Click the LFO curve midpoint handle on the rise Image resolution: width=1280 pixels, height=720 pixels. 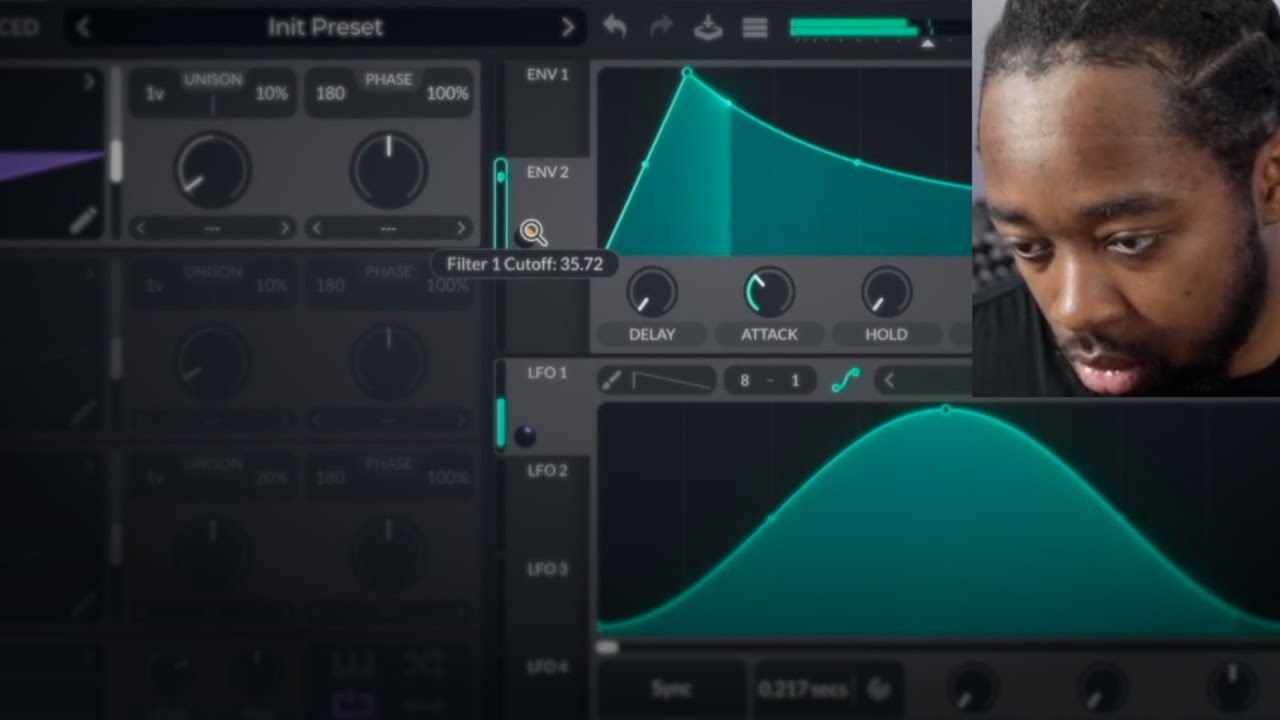(x=770, y=518)
